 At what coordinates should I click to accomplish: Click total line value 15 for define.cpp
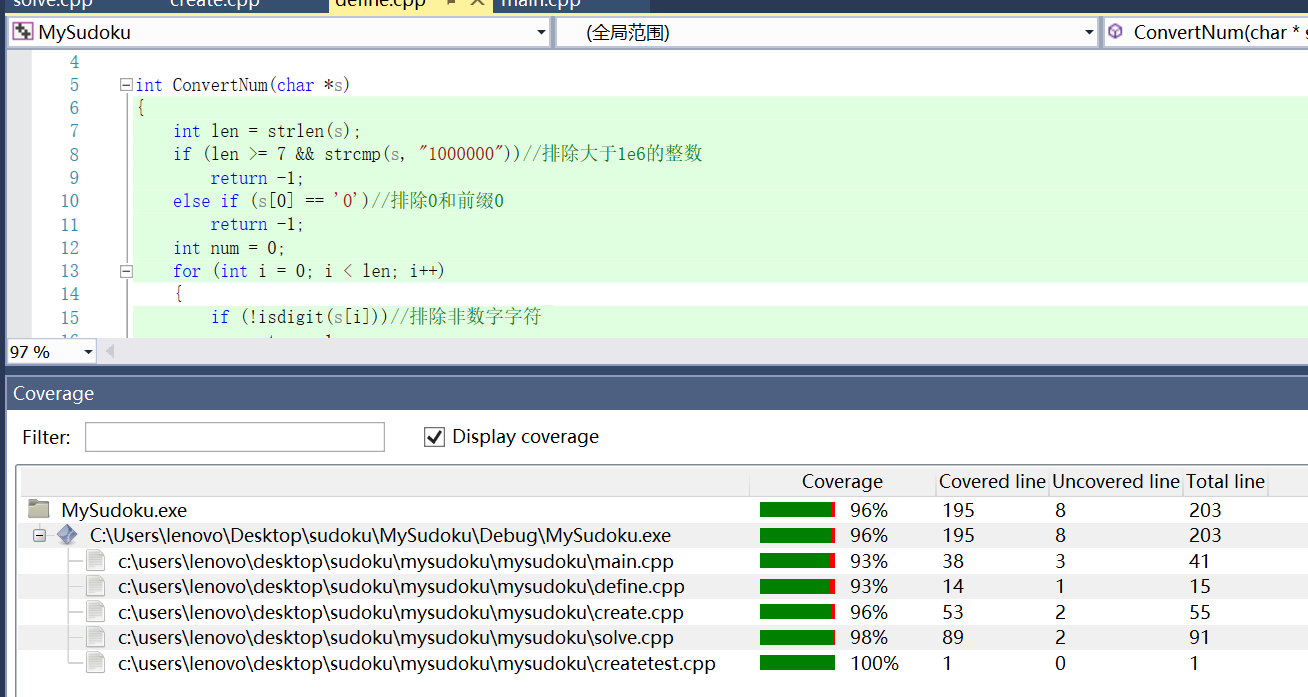(1199, 586)
